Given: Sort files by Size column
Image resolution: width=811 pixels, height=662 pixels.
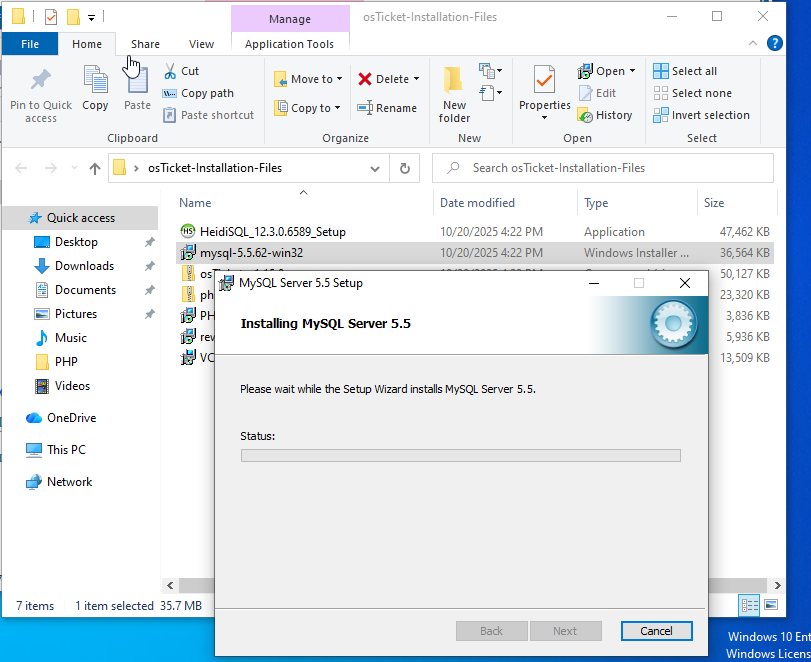Looking at the screenshot, I should 714,203.
